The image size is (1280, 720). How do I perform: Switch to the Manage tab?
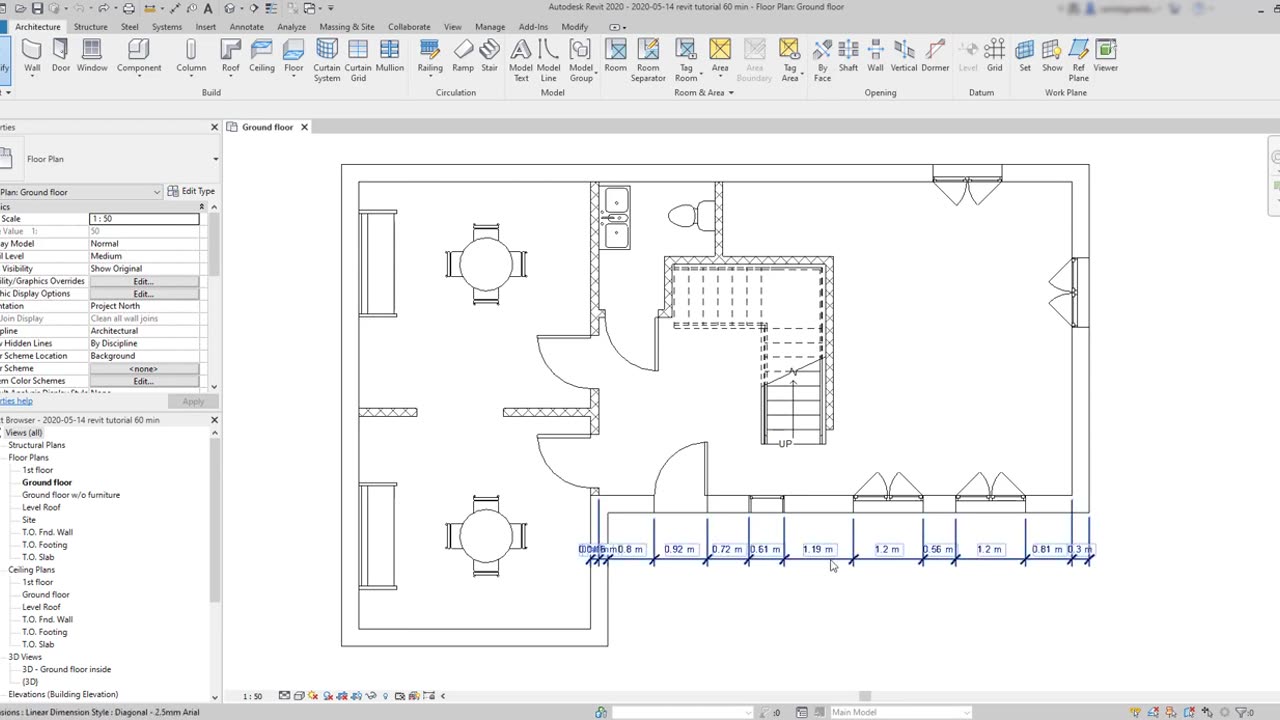(x=490, y=27)
